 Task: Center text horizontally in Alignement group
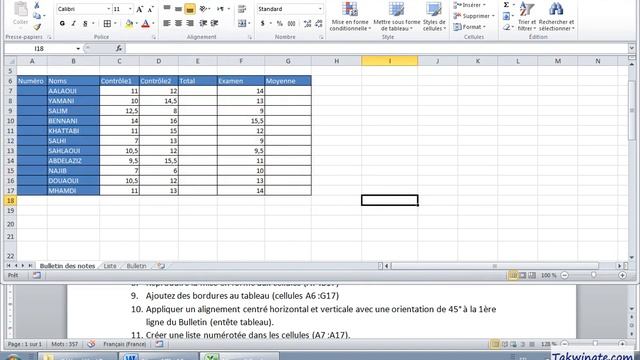178,23
